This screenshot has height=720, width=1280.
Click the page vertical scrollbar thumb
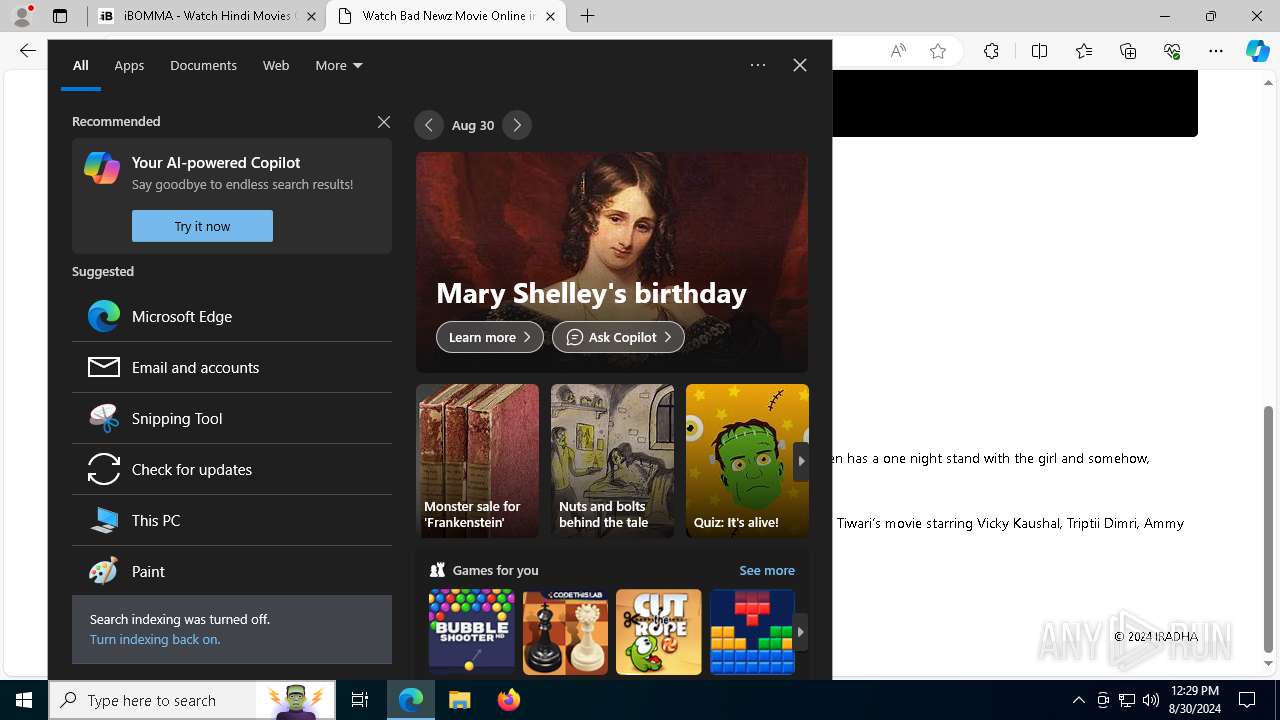pyautogui.click(x=1269, y=528)
